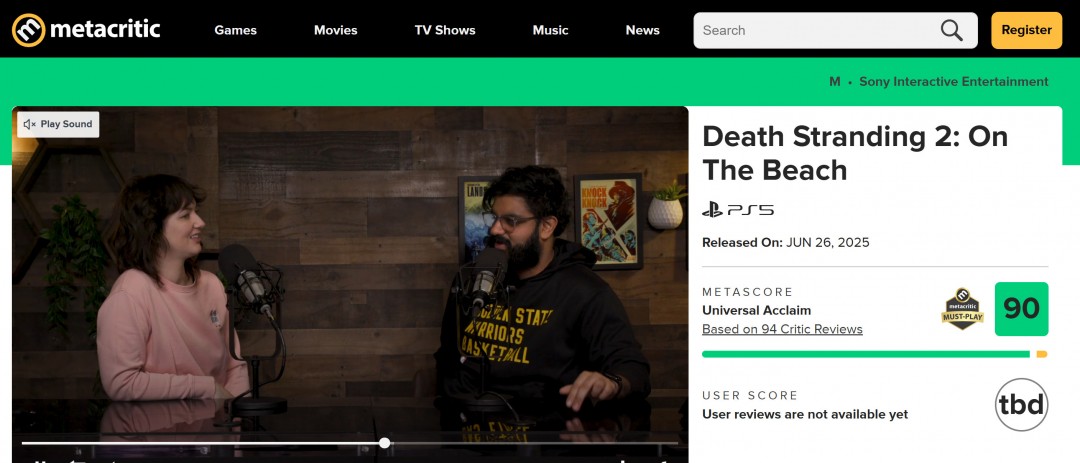Click the Metacritic Must-Play badge

coord(963,309)
